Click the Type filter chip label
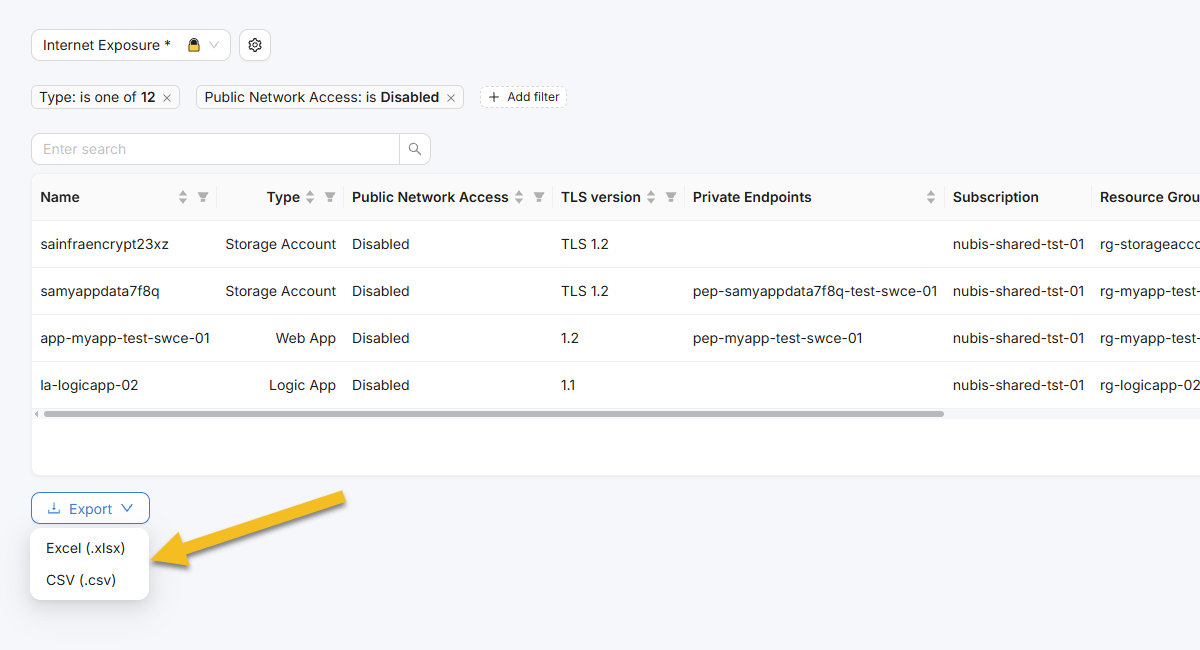Screen dimensions: 1200x650 click(x=97, y=97)
